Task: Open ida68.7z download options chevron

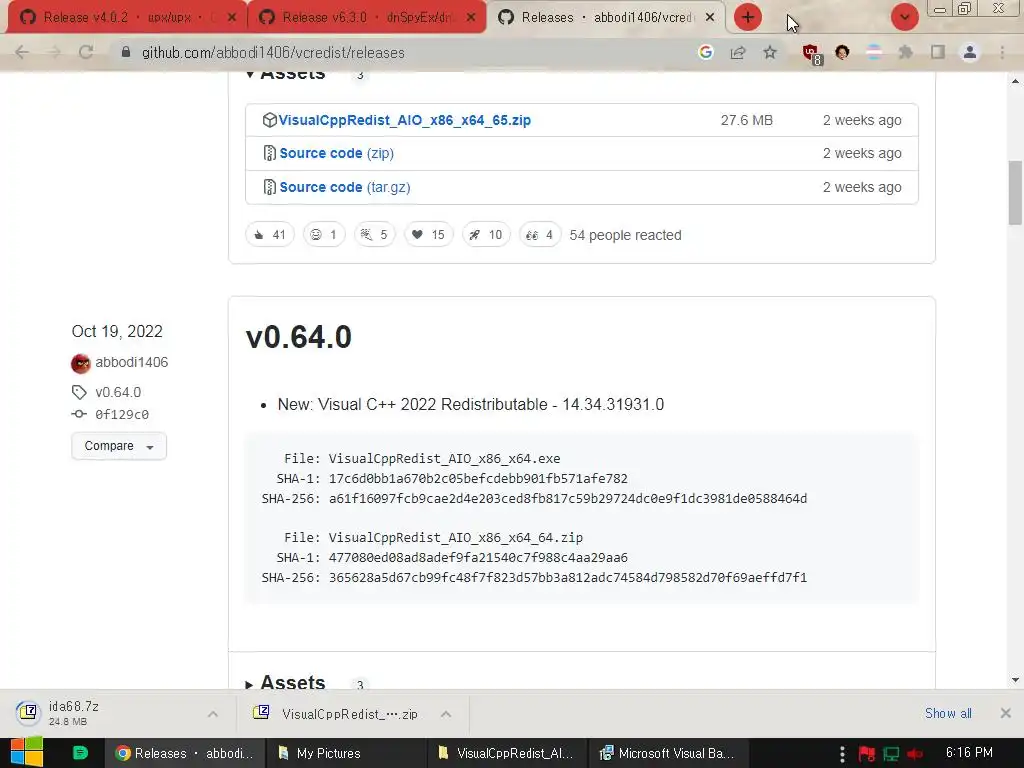Action: (213, 714)
